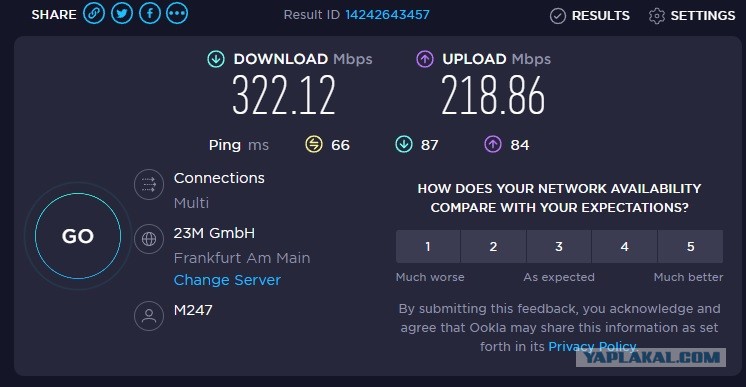Click the download arrow icon next to DOWNLOAD
The image size is (746, 387).
click(x=216, y=59)
